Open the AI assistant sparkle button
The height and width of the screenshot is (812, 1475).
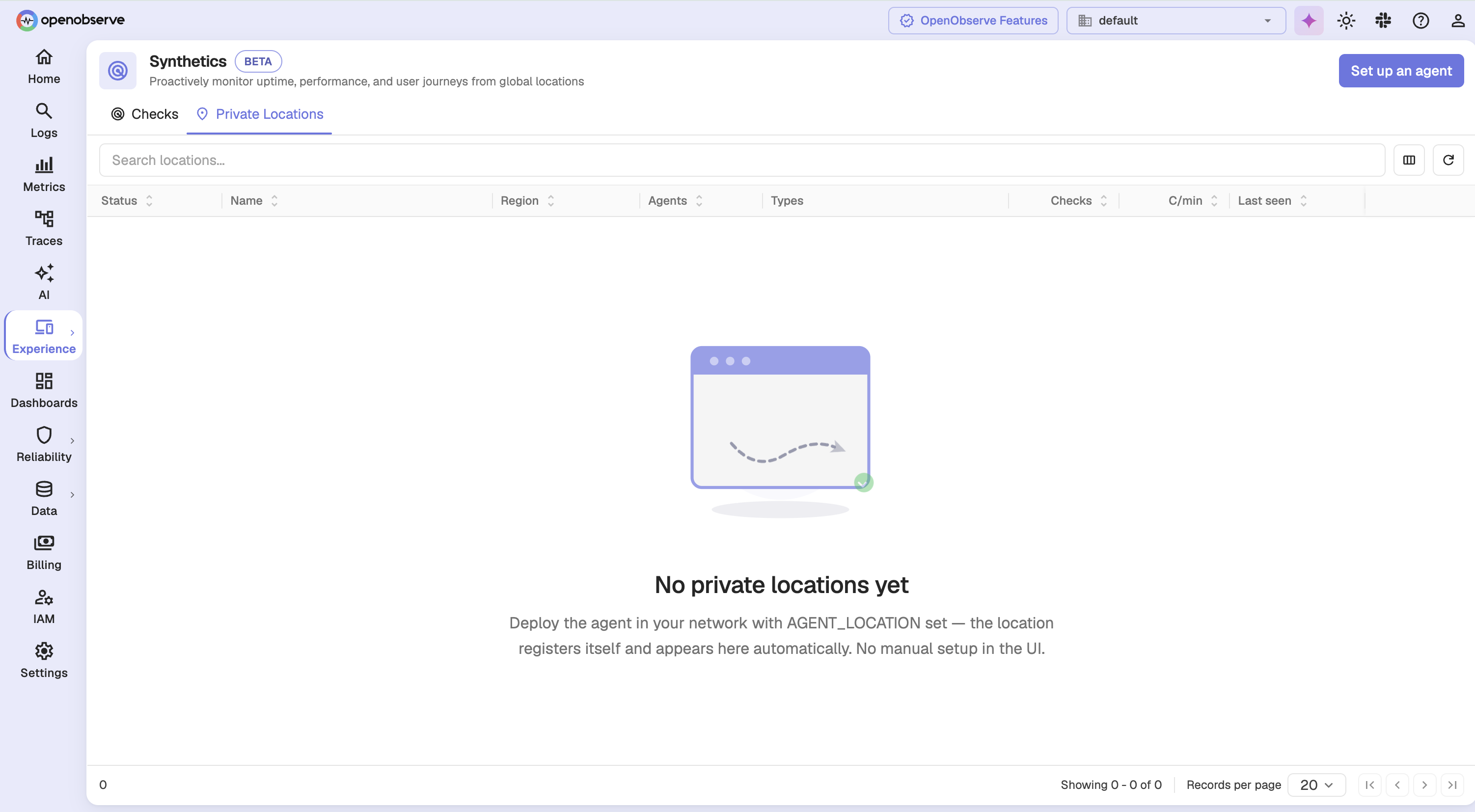[x=1309, y=21]
